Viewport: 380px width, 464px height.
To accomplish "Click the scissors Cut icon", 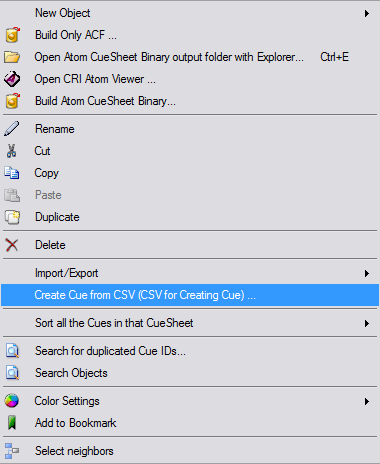I will [x=11, y=151].
